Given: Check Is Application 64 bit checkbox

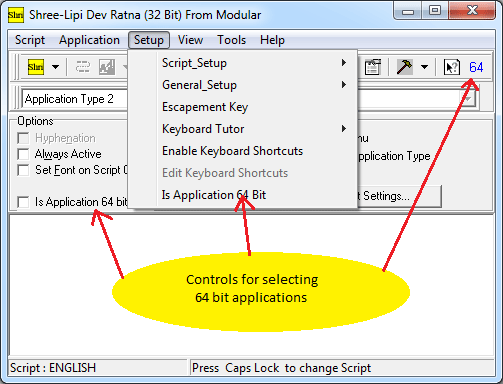Looking at the screenshot, I should (23, 202).
